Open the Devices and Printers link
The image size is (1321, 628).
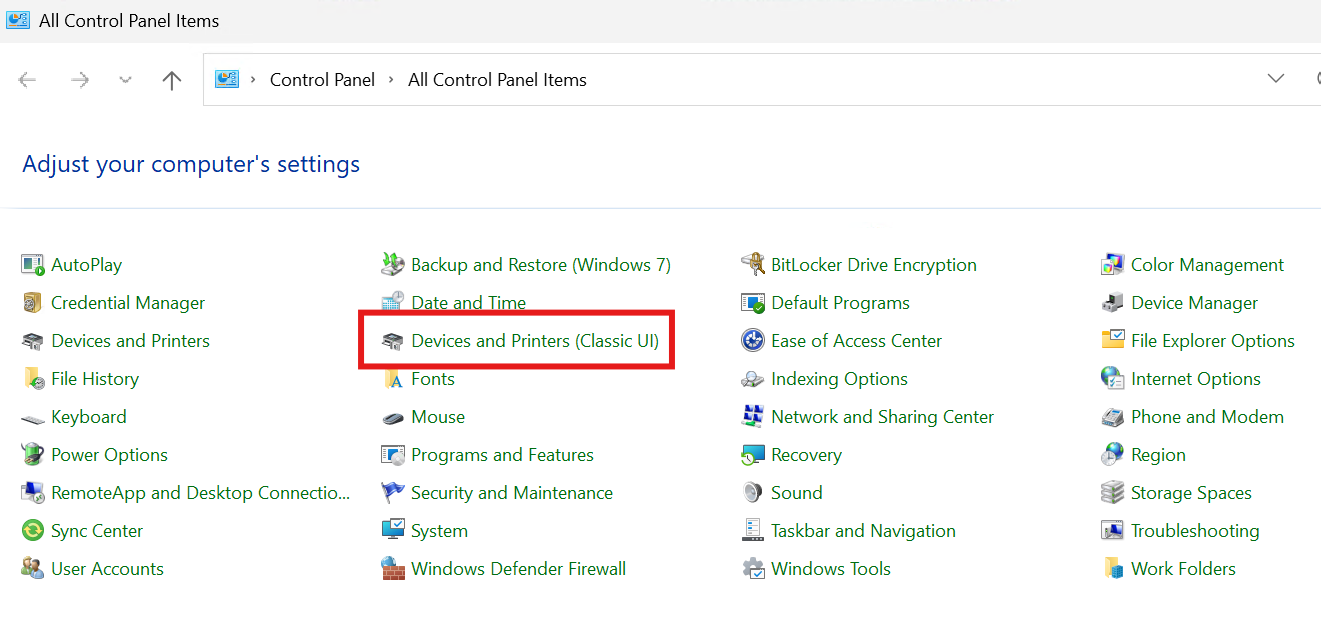[130, 341]
